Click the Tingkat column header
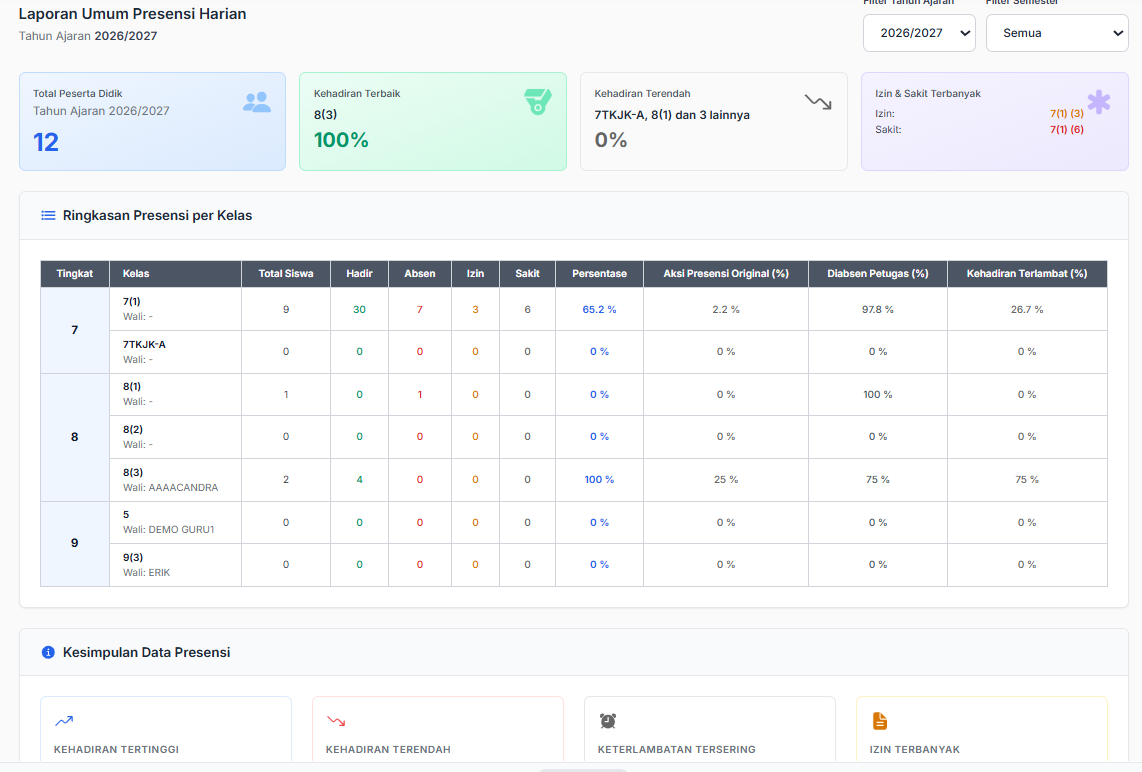1142x772 pixels. point(75,274)
